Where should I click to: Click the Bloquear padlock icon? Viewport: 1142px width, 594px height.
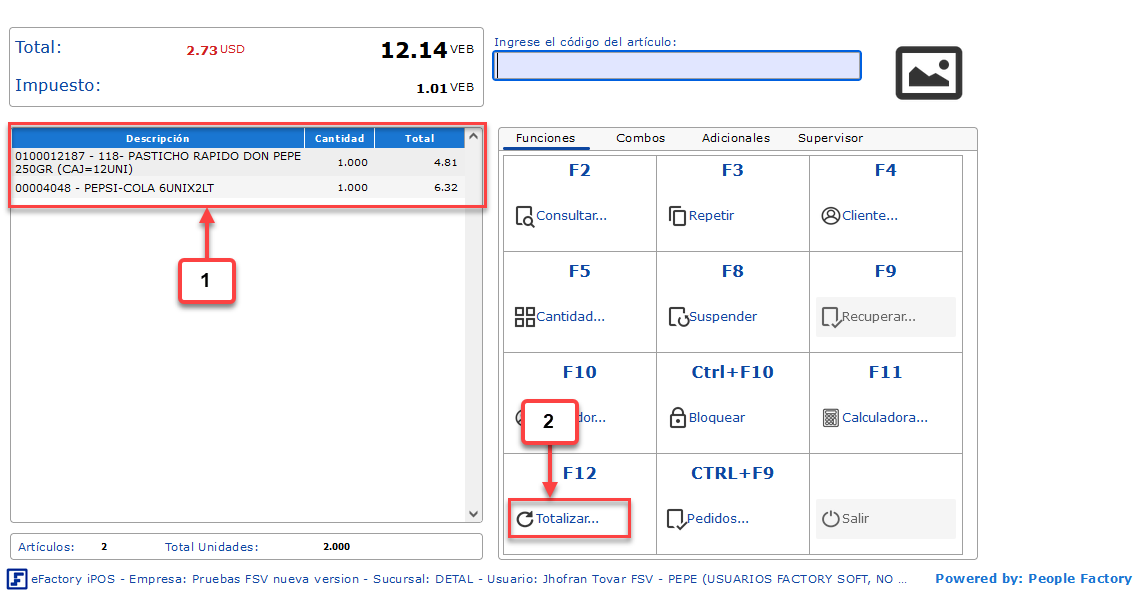677,417
